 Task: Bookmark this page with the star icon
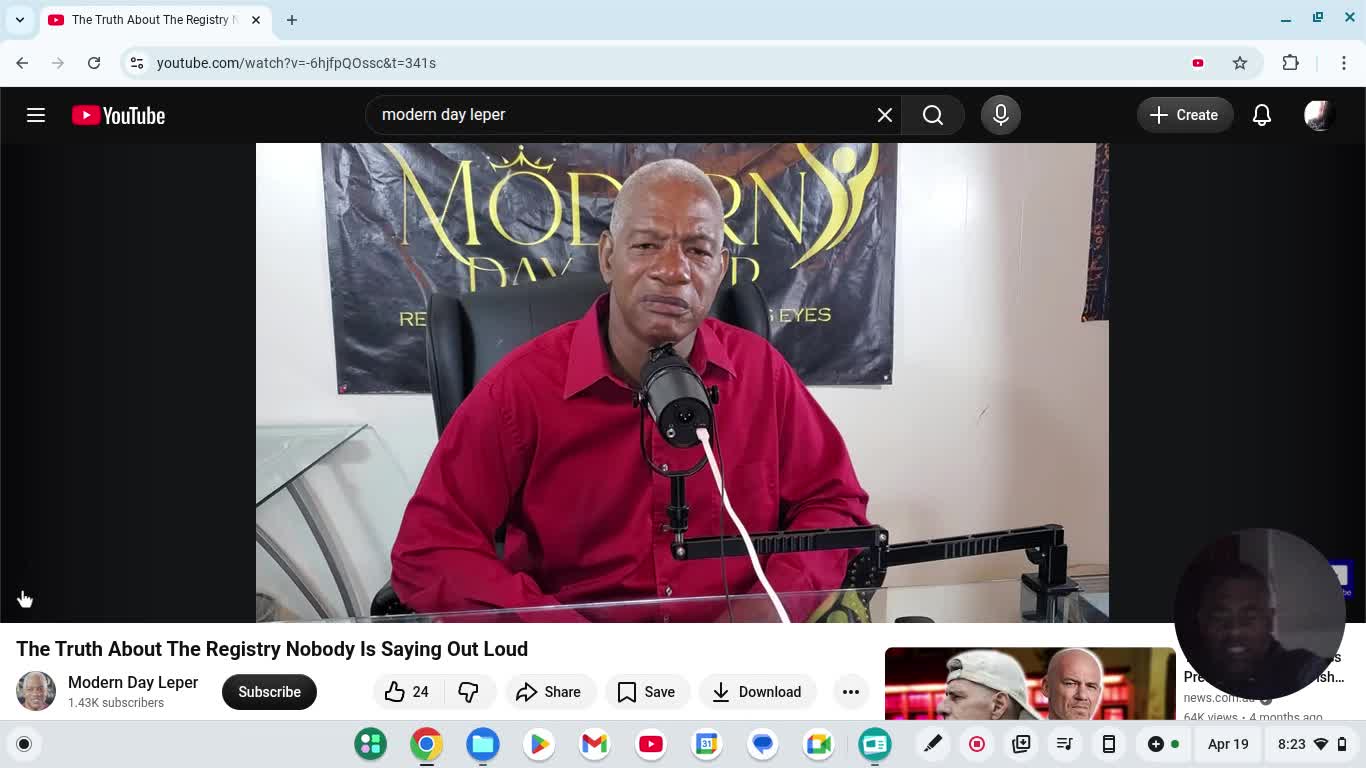pos(1240,63)
